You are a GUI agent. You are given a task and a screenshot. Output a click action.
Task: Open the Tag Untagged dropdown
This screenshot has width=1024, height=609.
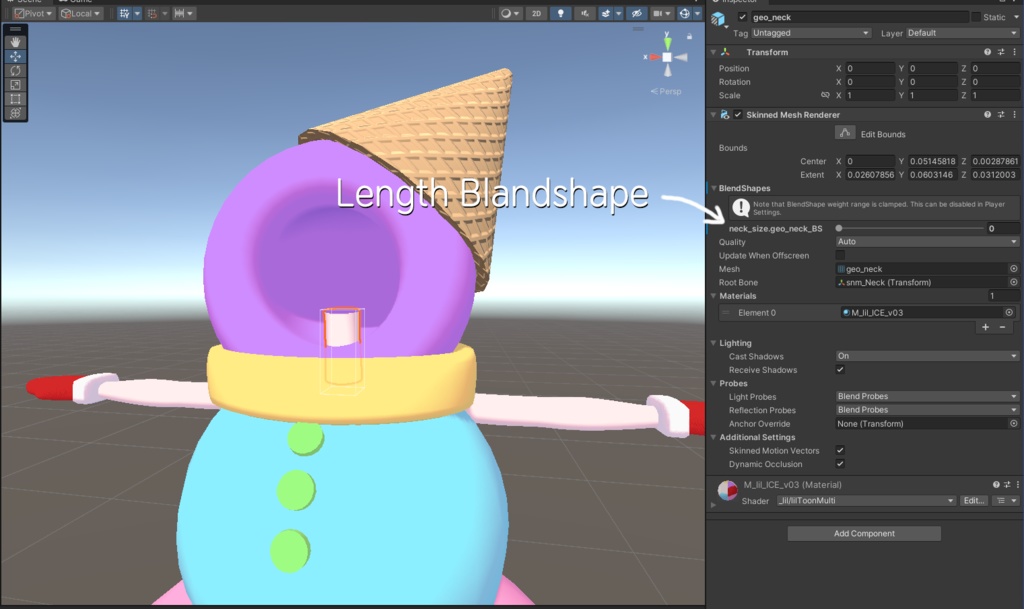[x=810, y=33]
